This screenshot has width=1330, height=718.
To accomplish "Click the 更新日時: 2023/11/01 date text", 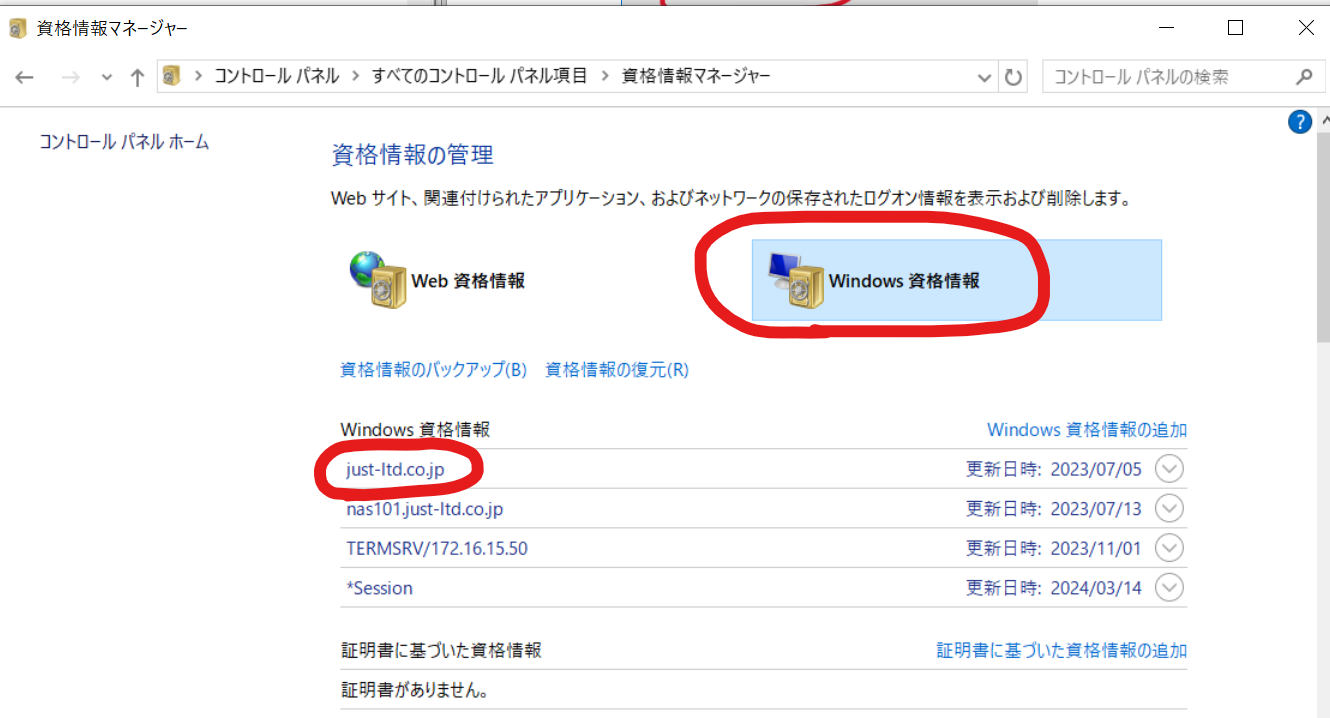I will click(1053, 548).
